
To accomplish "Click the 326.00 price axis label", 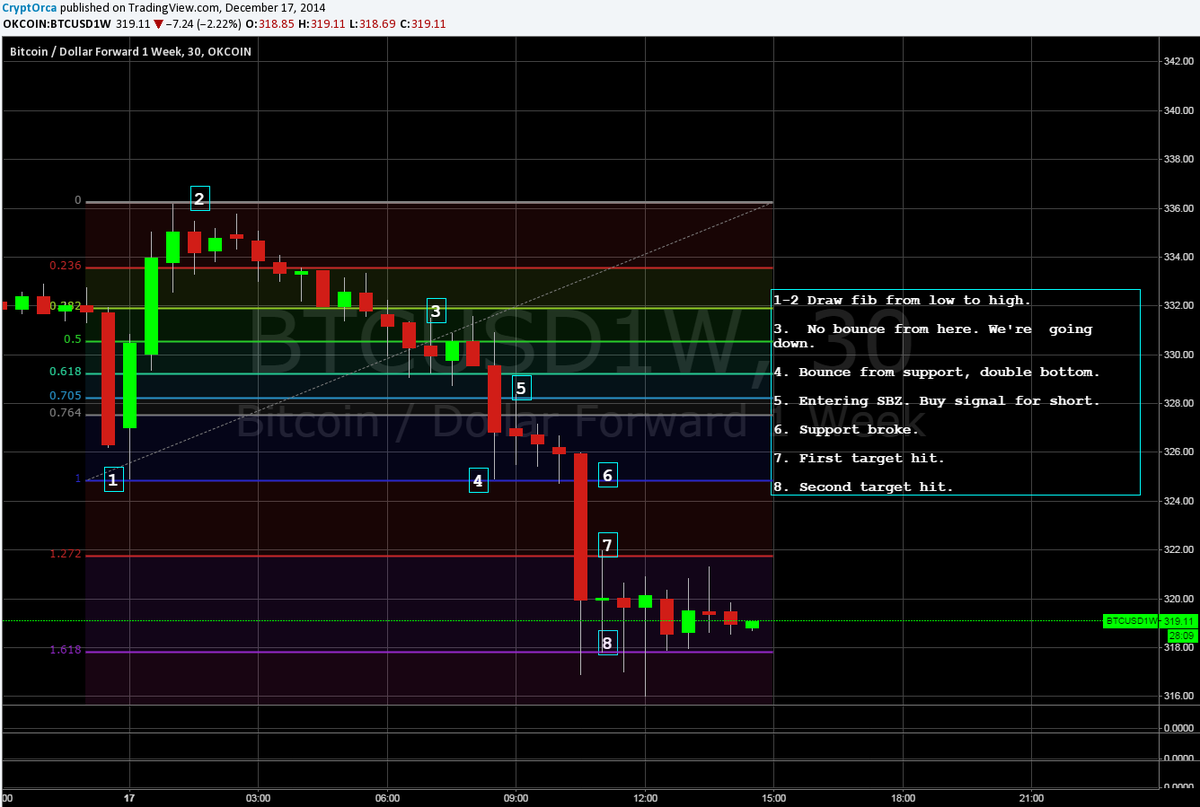I will pos(1177,452).
